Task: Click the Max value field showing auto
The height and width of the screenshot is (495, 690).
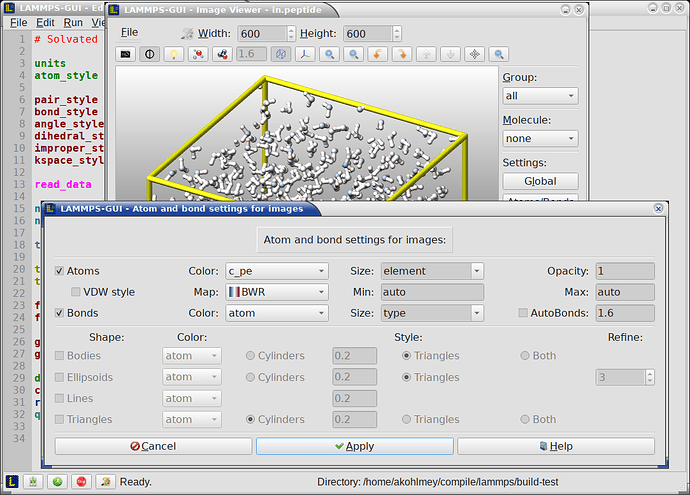Action: pyautogui.click(x=625, y=292)
